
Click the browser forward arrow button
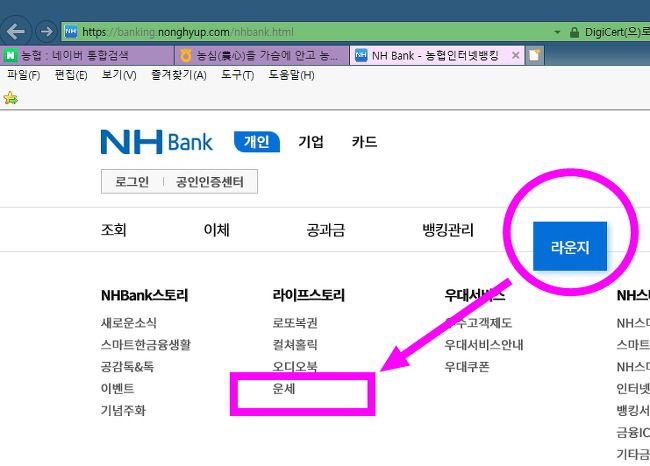[46, 31]
